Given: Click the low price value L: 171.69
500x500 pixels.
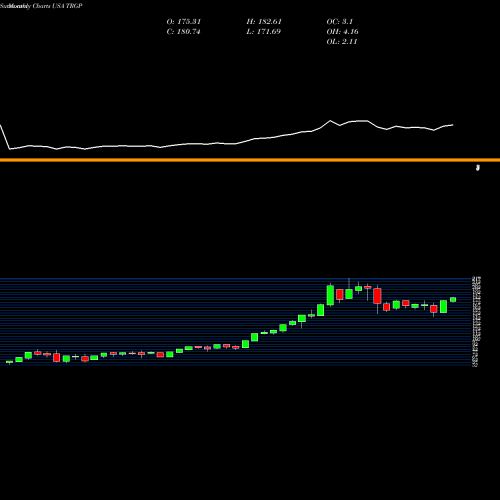Looking at the screenshot, I should [264, 32].
